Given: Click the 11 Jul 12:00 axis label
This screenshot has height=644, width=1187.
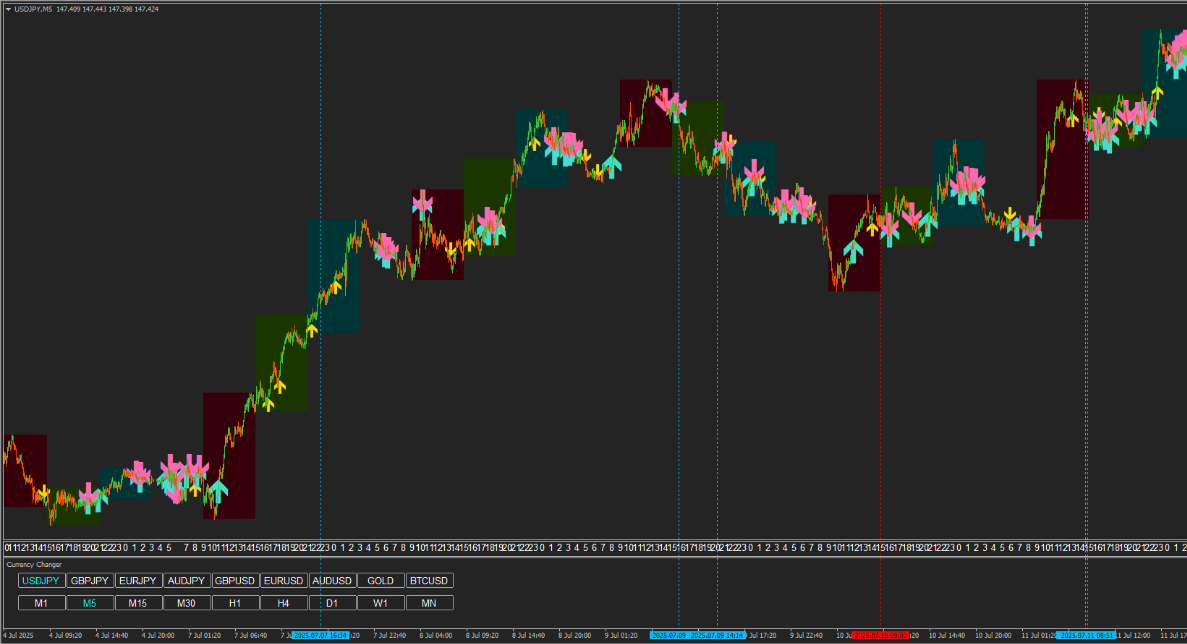Looking at the screenshot, I should coord(1132,636).
